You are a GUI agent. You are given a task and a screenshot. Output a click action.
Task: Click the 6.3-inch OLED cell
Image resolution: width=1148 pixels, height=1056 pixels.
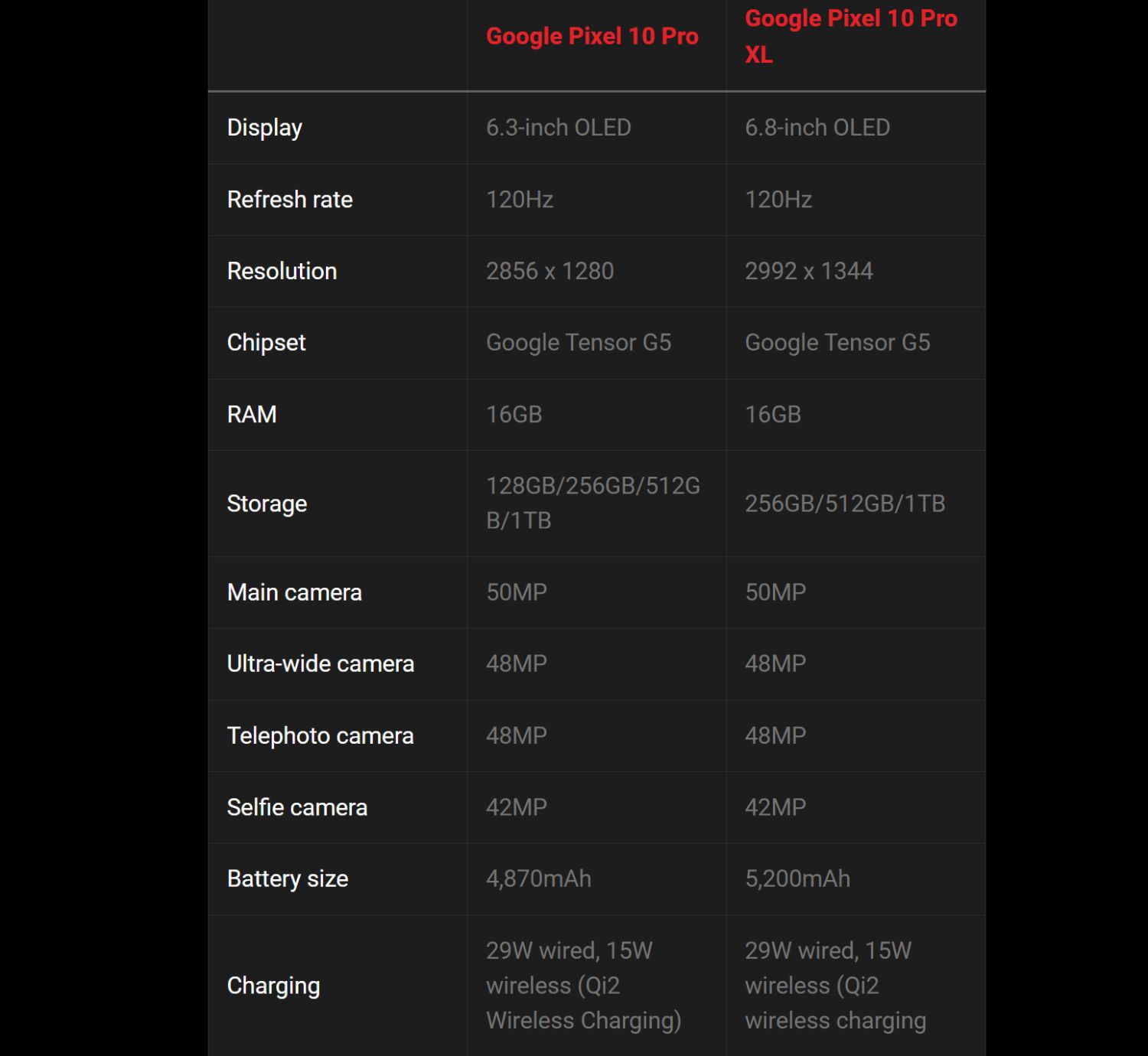(x=559, y=128)
